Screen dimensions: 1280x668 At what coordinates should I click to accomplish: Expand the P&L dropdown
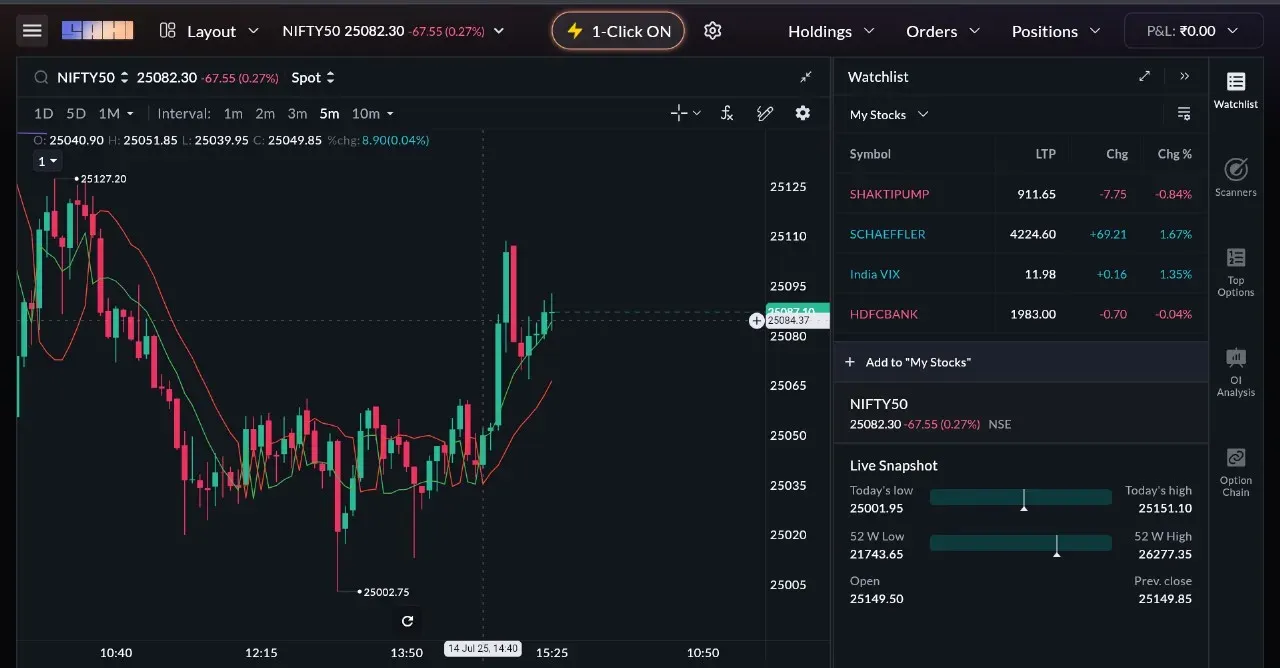coord(1194,31)
